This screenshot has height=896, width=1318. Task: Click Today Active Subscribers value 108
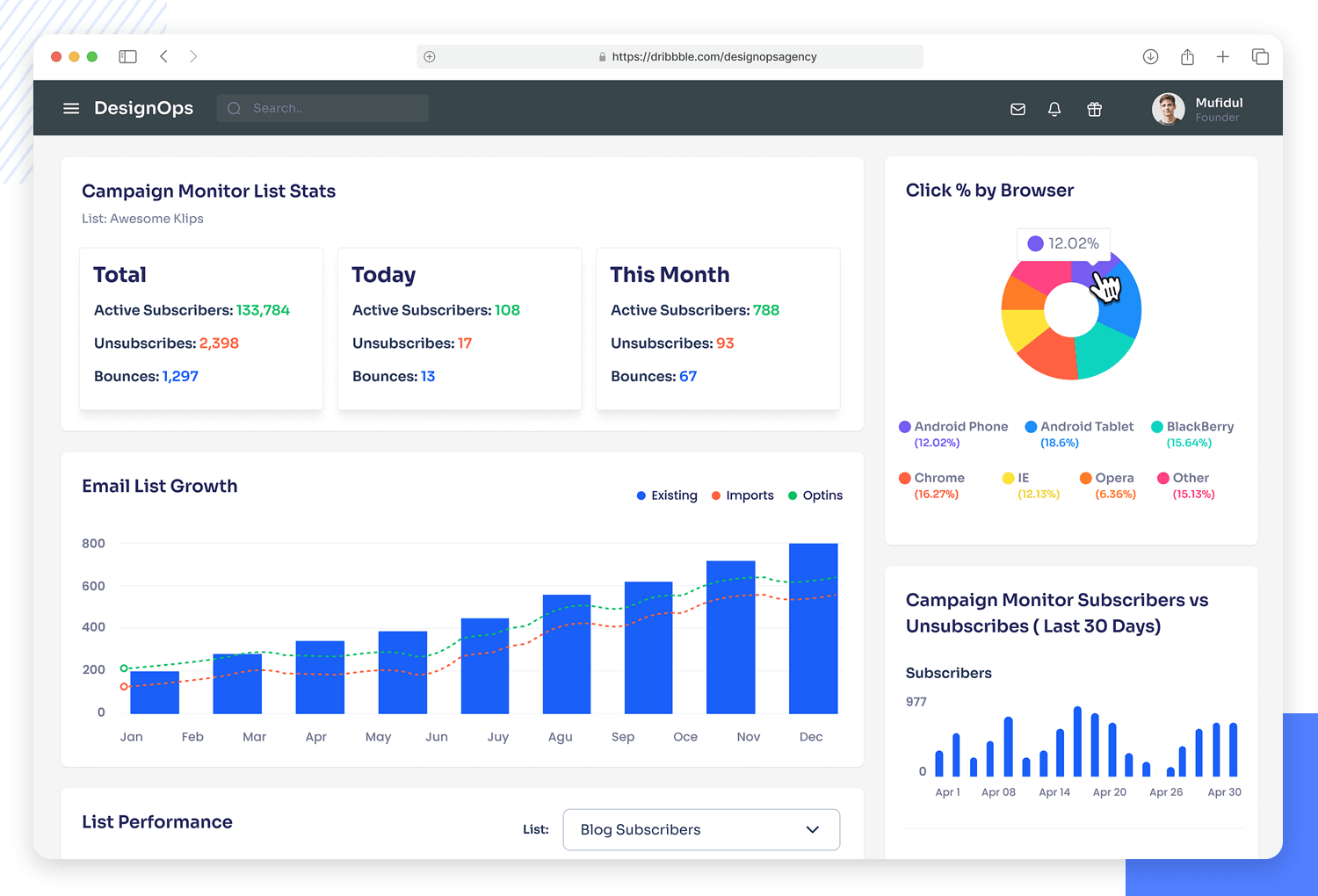(507, 310)
